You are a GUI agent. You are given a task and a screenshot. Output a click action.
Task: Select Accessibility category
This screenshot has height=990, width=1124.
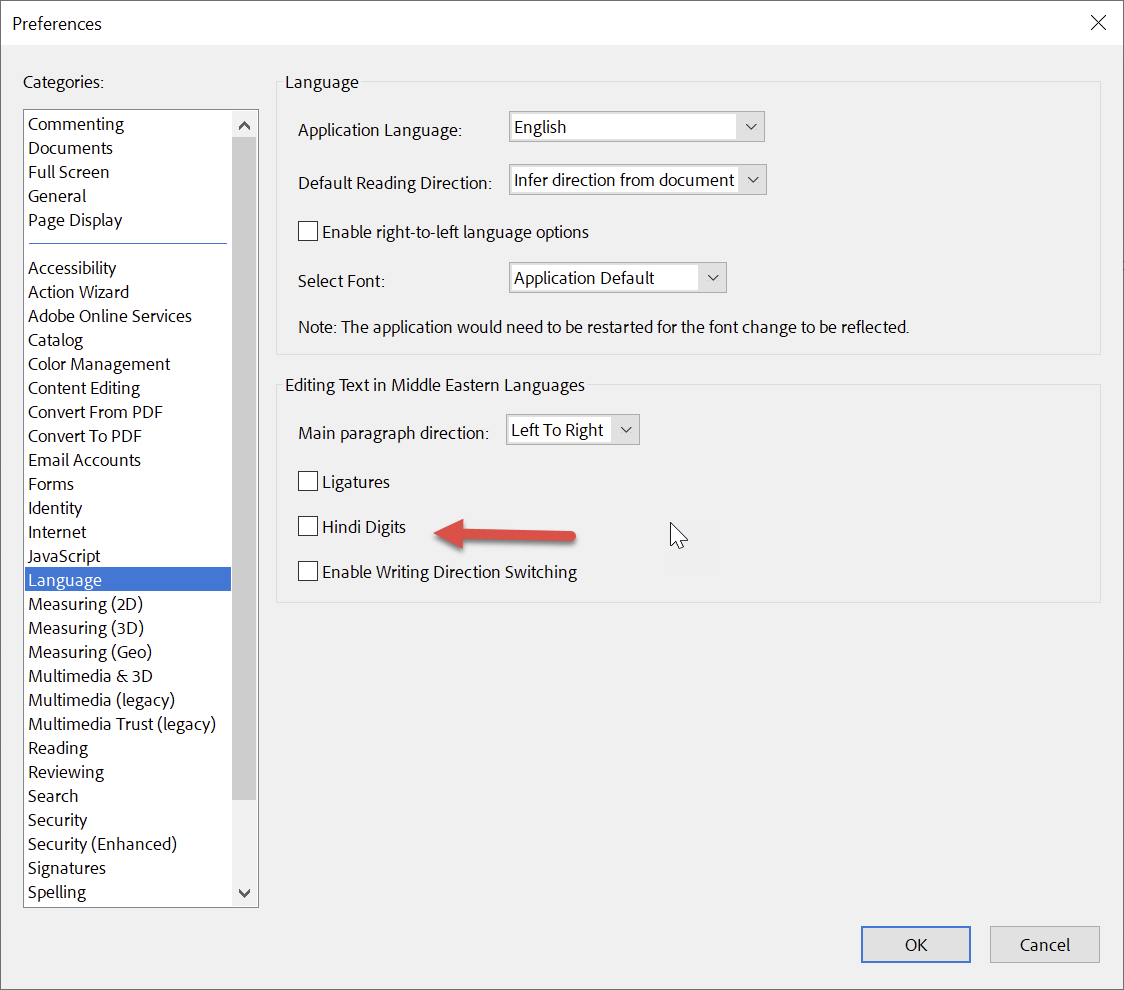(x=72, y=268)
